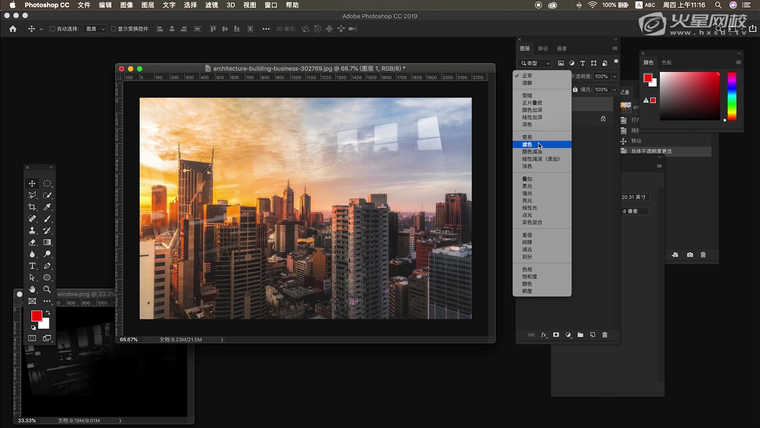
Task: Select the Horizontal Type tool
Action: tap(32, 266)
